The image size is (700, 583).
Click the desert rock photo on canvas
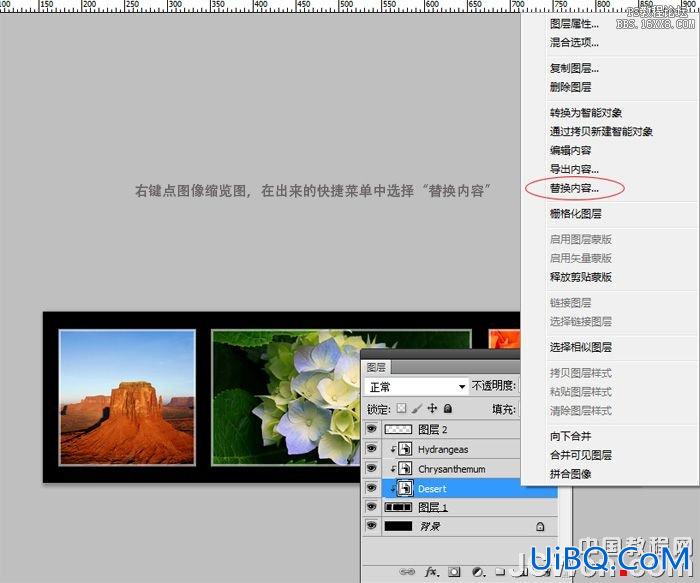127,397
